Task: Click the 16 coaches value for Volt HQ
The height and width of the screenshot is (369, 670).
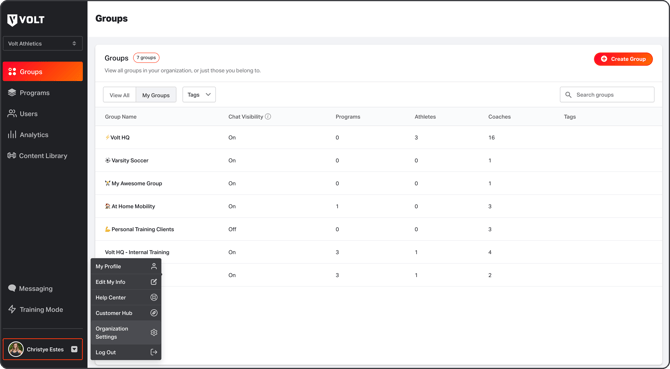Action: pos(491,138)
